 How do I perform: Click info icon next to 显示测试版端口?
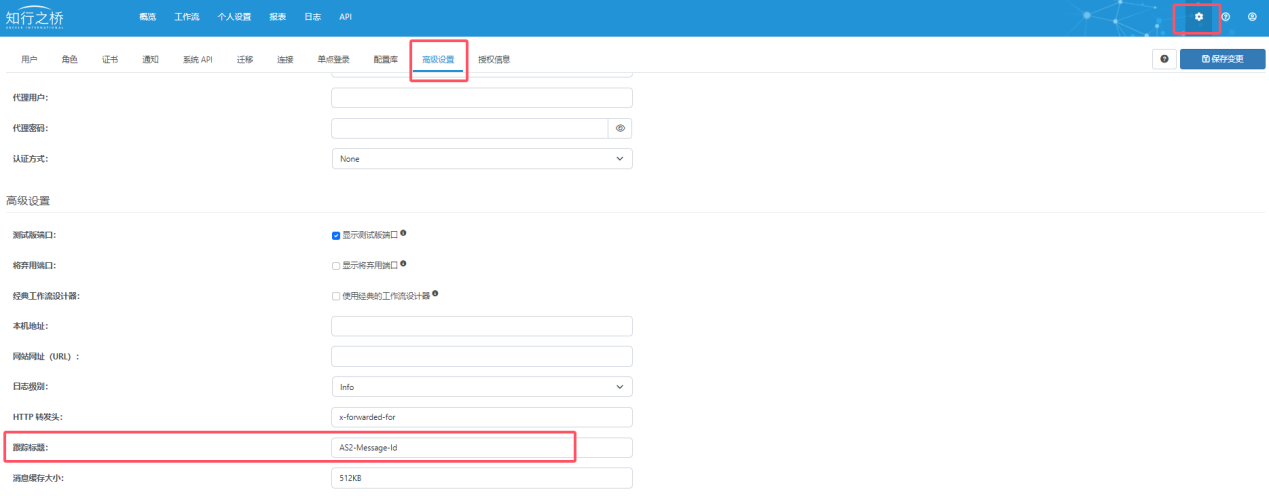pos(403,234)
